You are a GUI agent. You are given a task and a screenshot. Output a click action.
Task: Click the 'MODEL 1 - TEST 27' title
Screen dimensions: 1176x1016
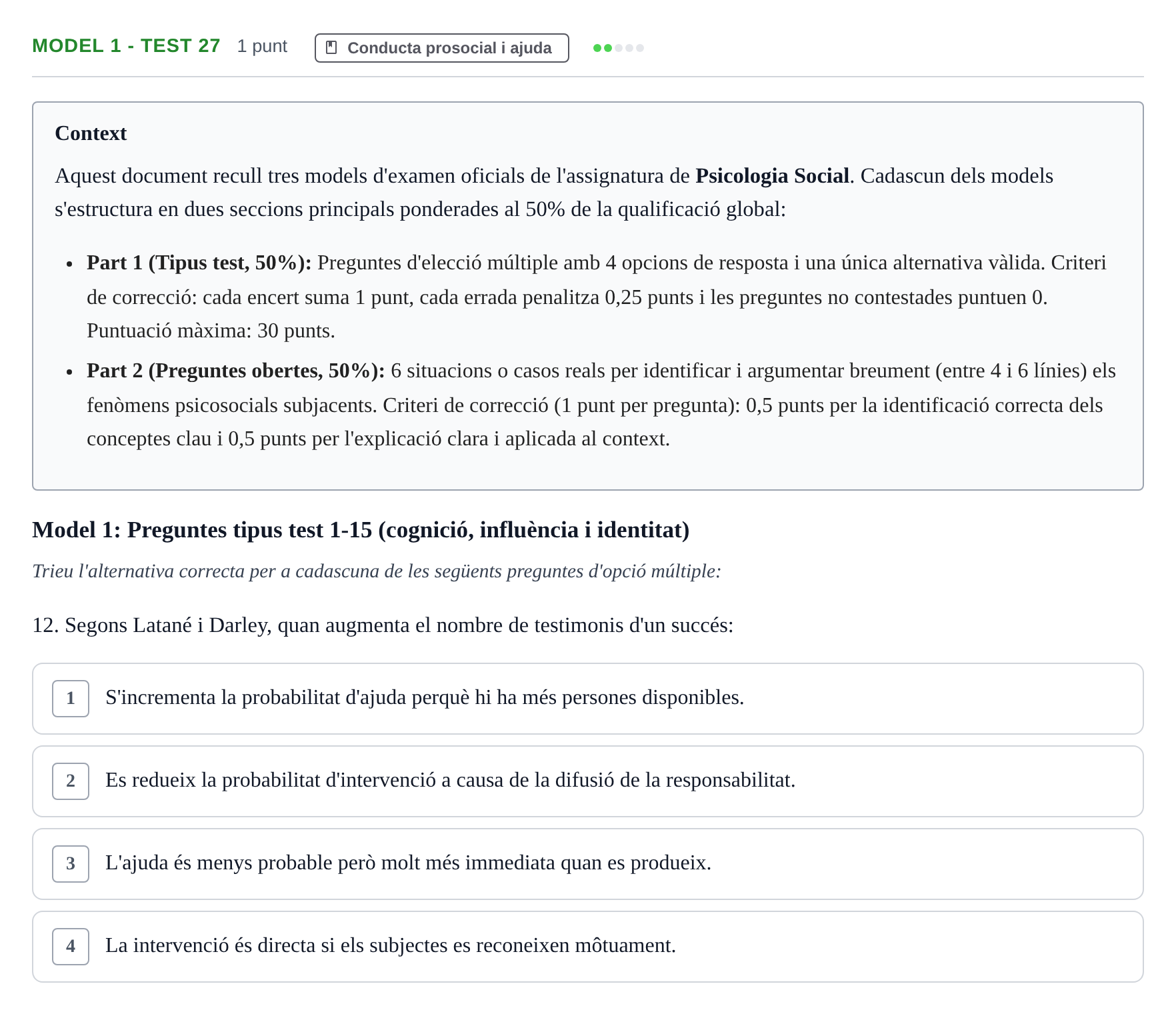click(x=126, y=46)
